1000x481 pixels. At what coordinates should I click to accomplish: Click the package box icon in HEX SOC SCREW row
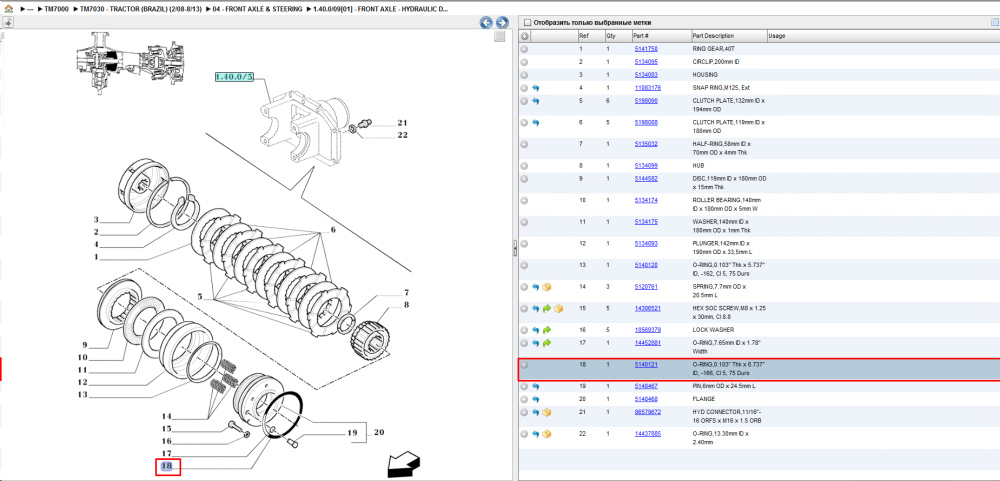(559, 309)
